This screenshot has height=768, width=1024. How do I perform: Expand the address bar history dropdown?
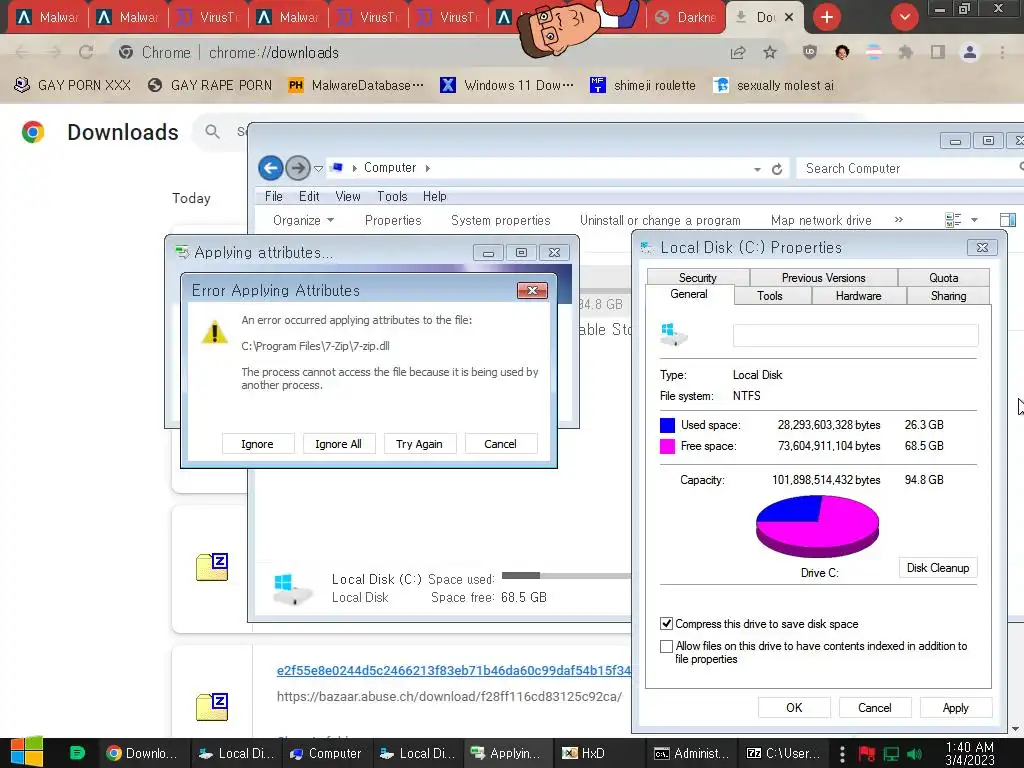[x=757, y=169]
